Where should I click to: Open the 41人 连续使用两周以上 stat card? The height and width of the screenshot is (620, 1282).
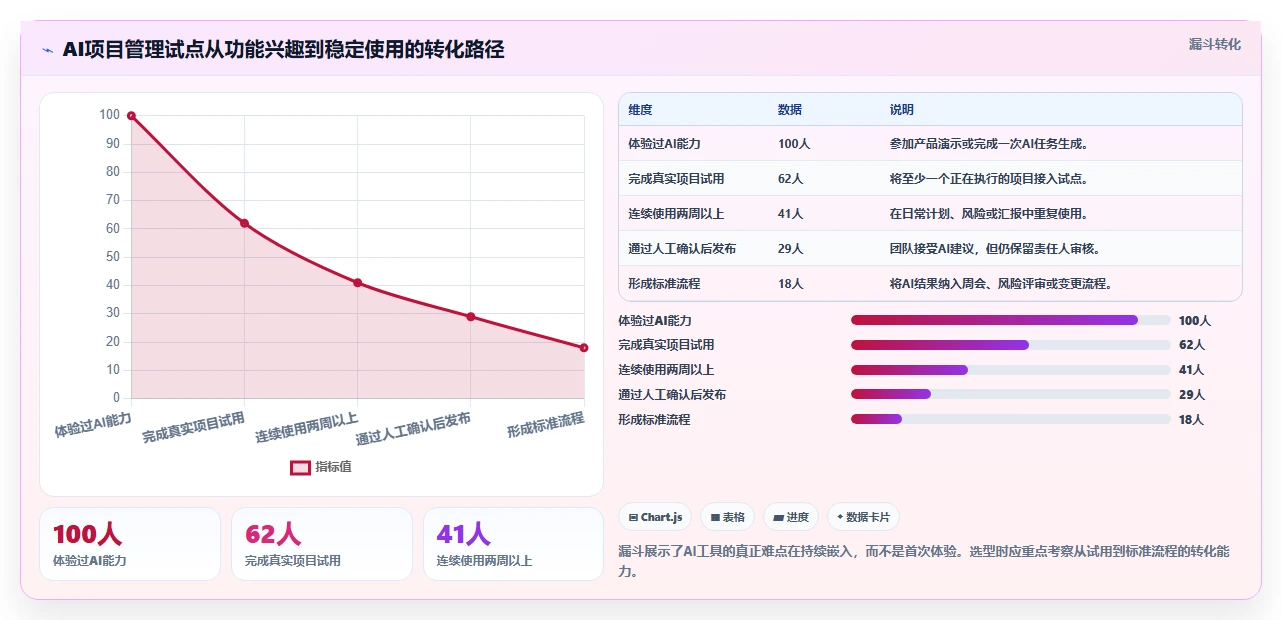pos(513,544)
